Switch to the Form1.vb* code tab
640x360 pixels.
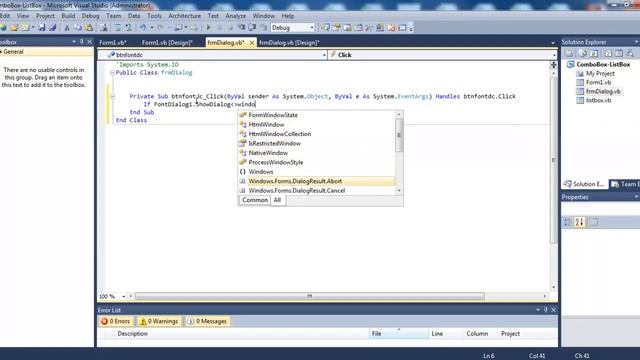(113, 42)
